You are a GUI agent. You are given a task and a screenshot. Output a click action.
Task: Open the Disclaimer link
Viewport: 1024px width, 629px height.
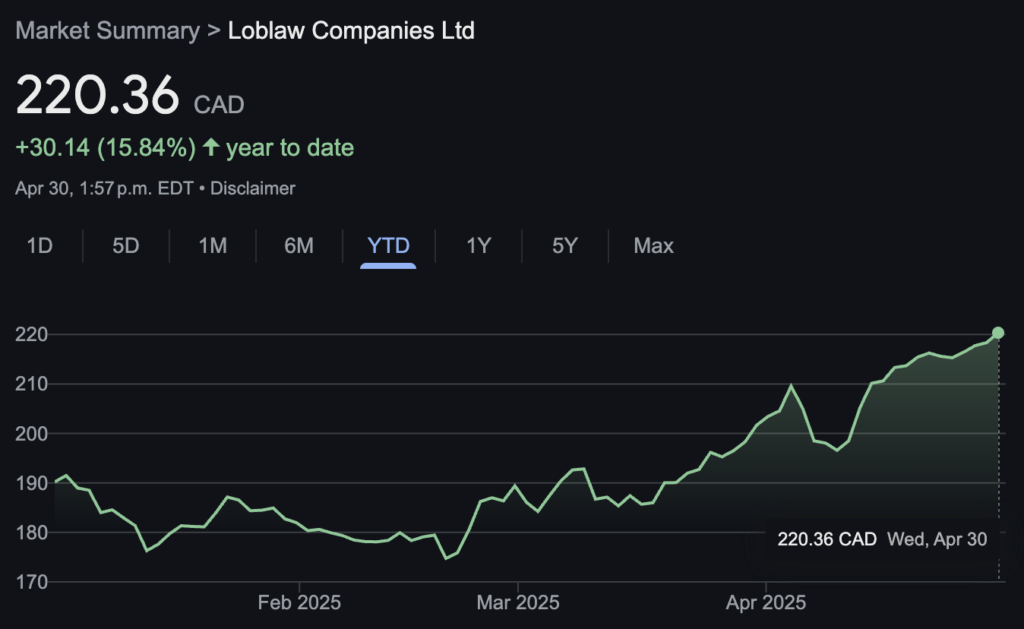[x=253, y=188]
